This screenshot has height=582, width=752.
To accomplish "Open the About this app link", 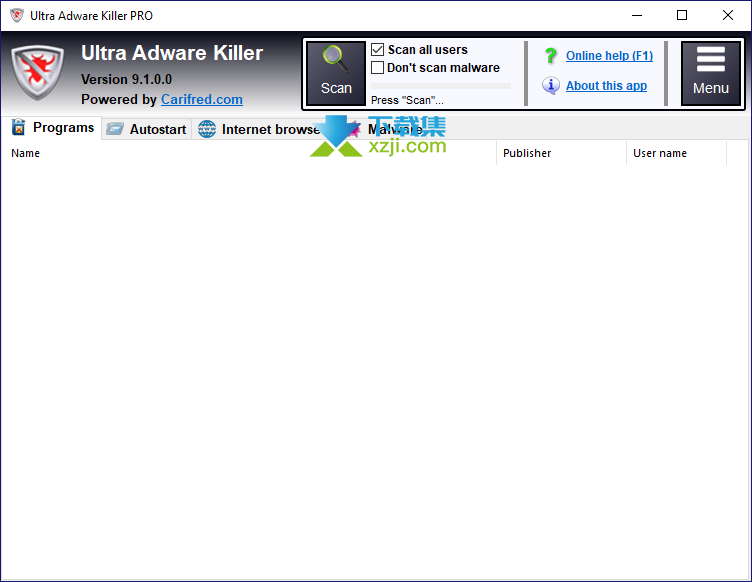I will (606, 86).
